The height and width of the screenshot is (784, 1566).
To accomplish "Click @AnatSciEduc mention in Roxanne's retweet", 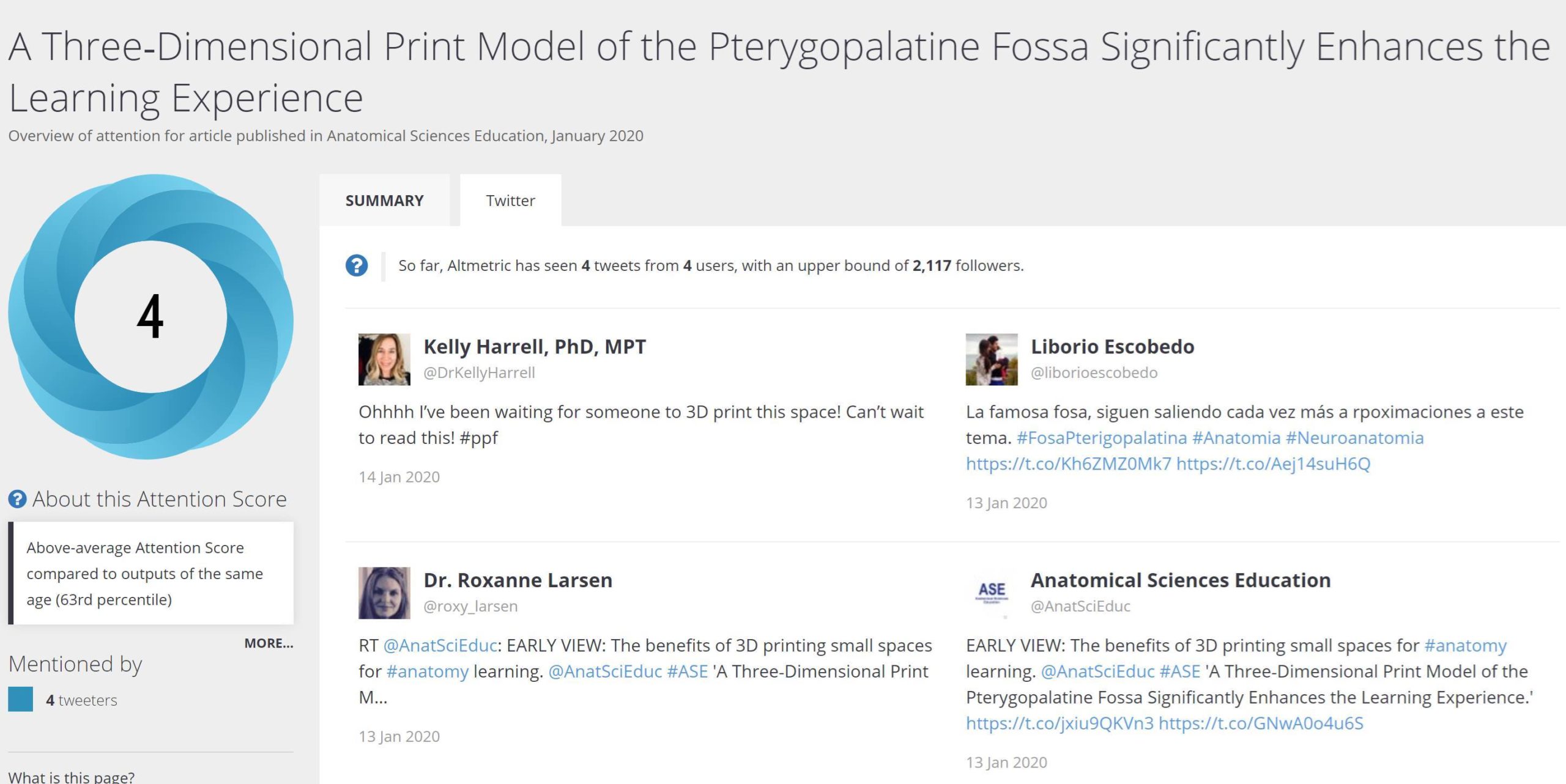I will click(440, 646).
